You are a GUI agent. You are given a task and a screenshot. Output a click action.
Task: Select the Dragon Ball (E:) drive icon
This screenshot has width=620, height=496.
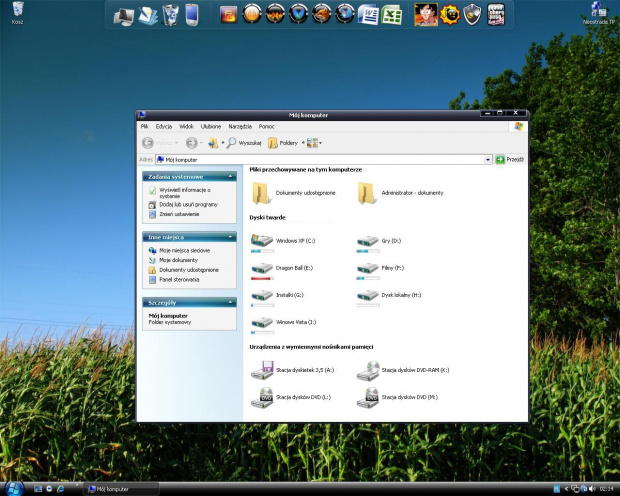click(x=262, y=269)
